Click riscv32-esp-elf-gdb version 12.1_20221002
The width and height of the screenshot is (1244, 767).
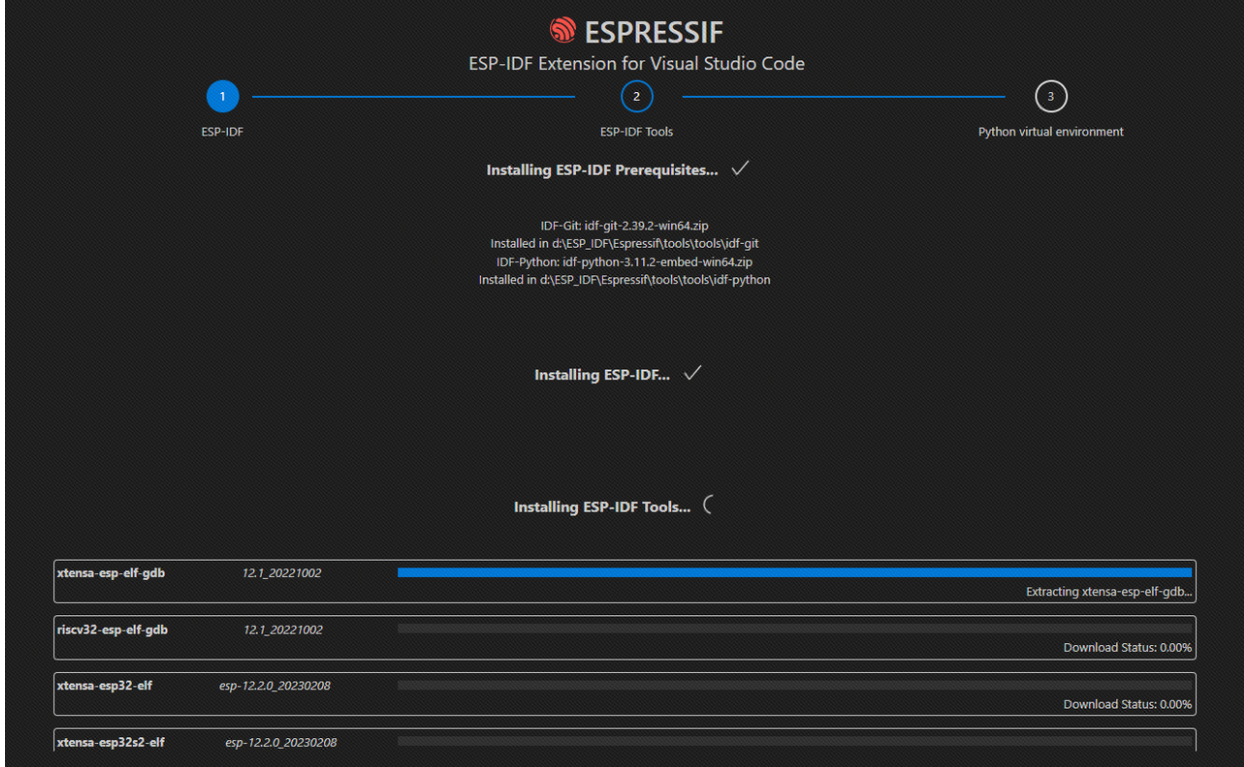[283, 630]
